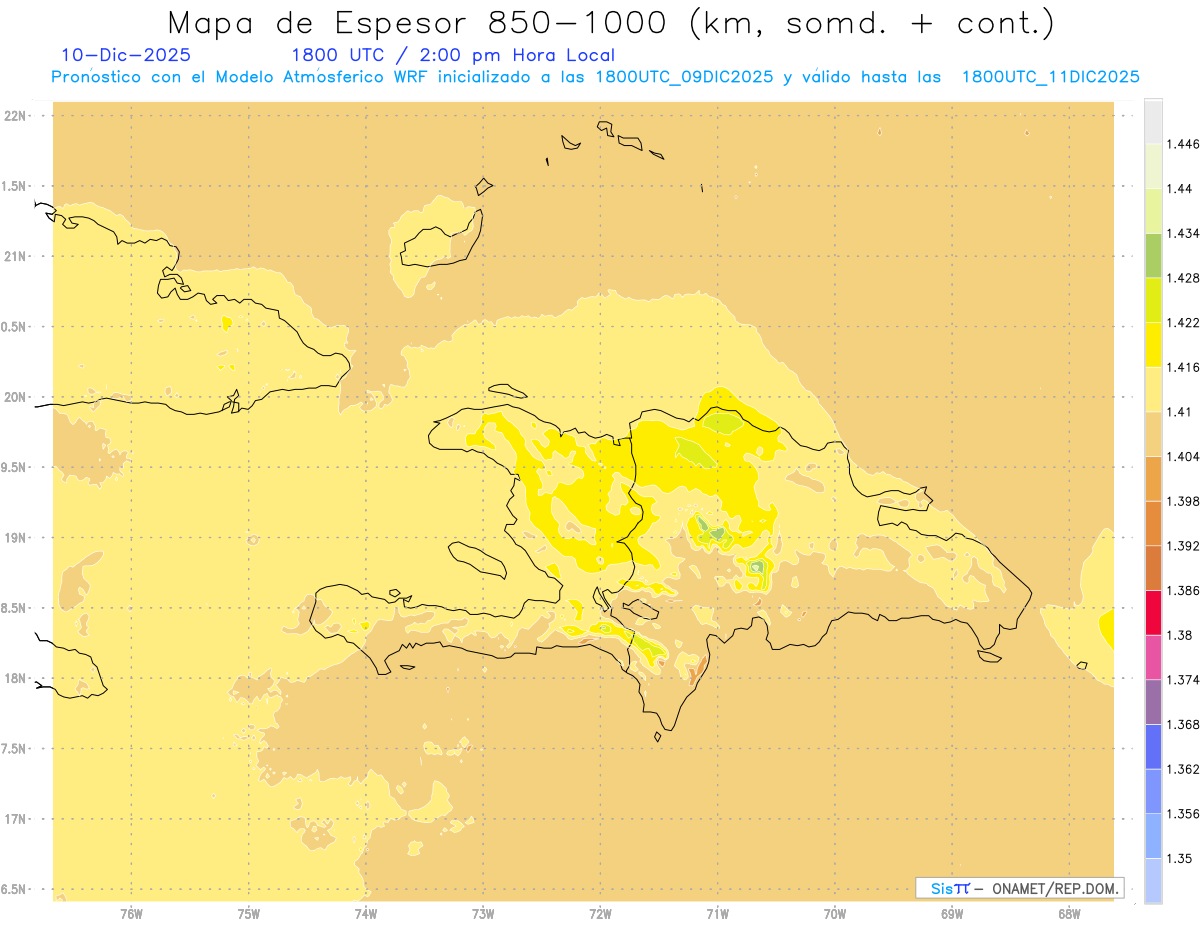Click the legend value '1.44'

(1180, 189)
